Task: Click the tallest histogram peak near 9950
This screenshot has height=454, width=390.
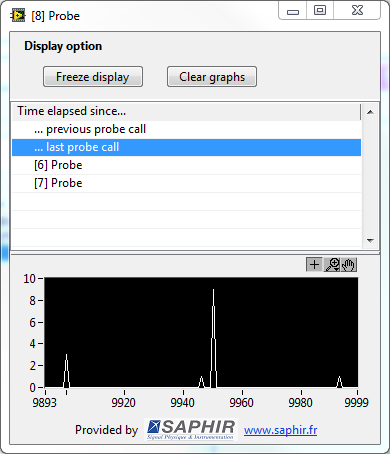Action: click(x=213, y=338)
